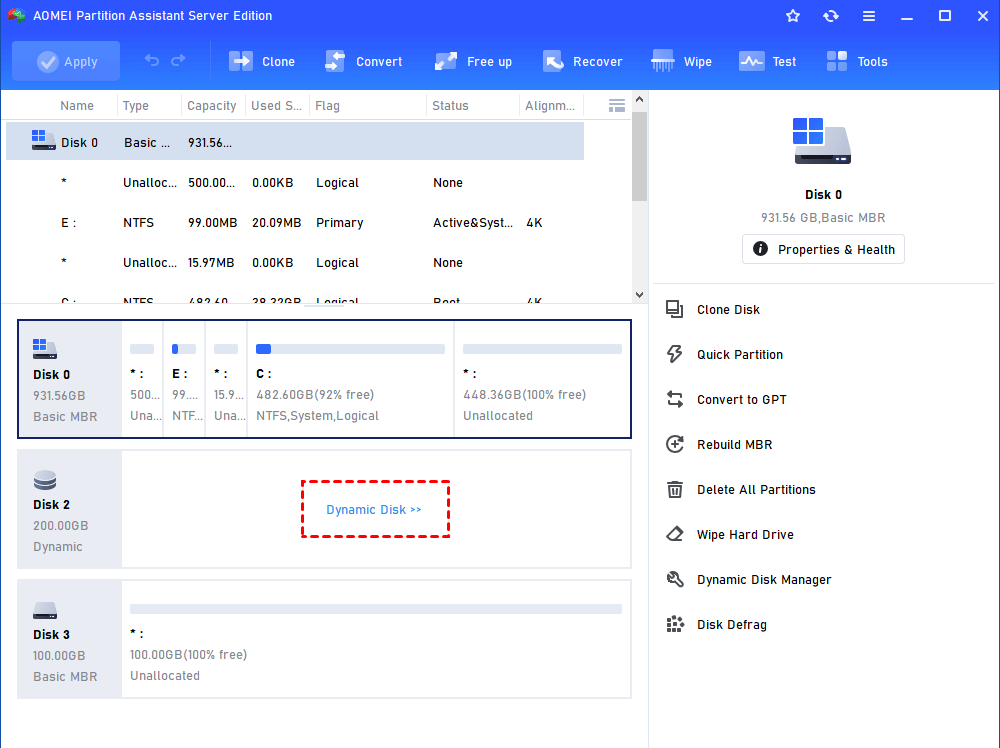Open the Convert menu
1000x748 pixels.
pyautogui.click(x=363, y=61)
